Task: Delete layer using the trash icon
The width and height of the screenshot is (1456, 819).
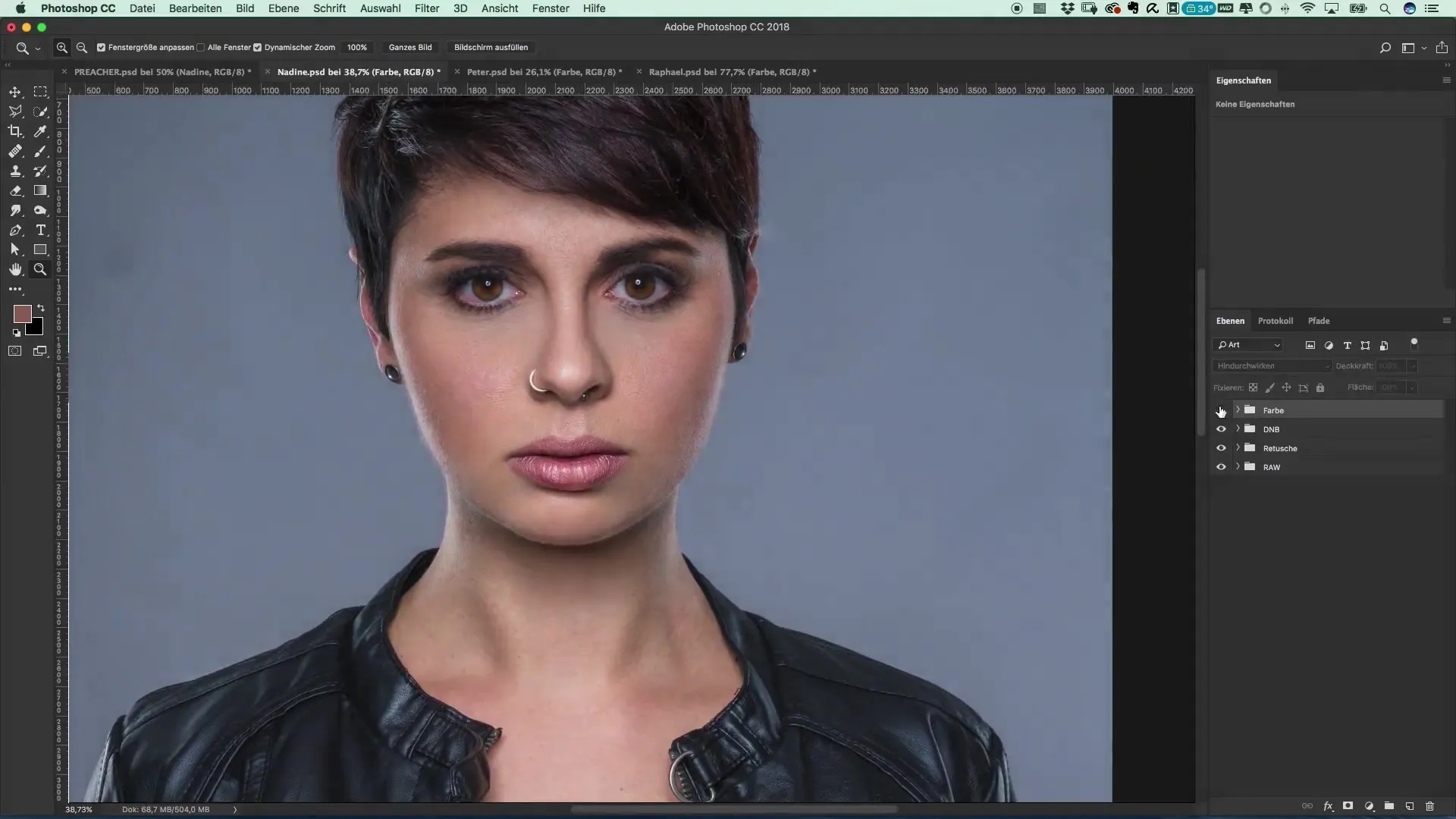Action: 1430,806
